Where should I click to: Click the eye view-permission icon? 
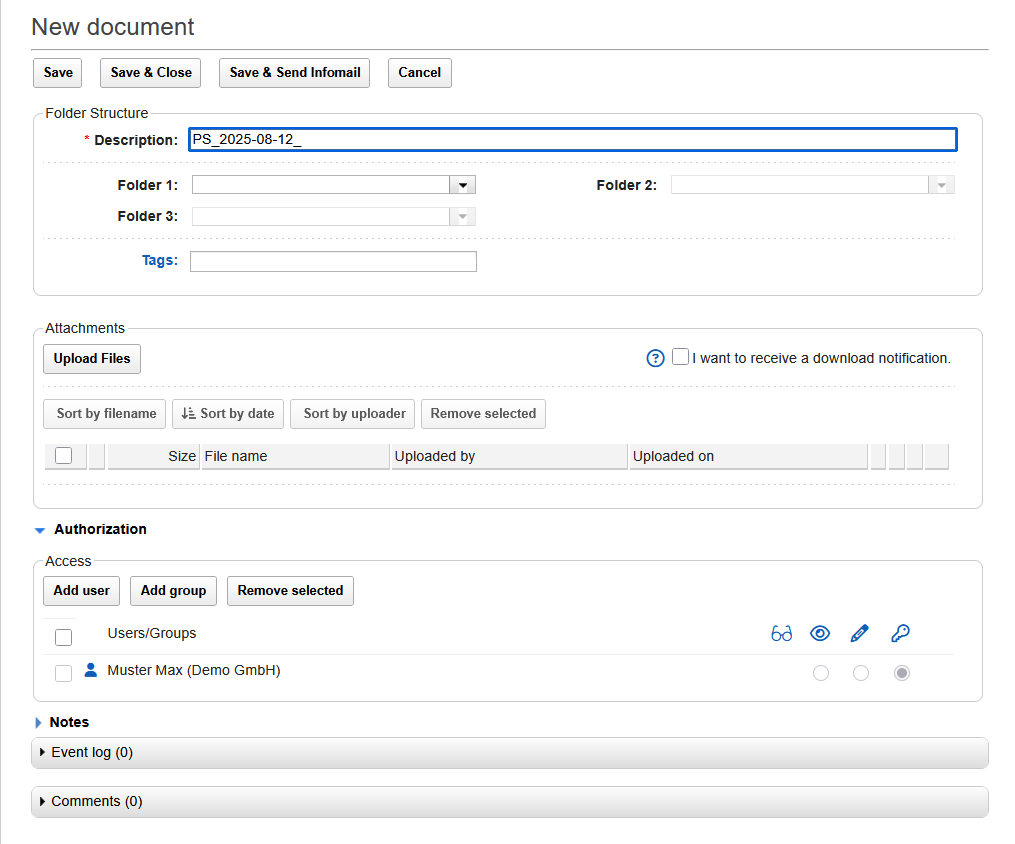(820, 633)
